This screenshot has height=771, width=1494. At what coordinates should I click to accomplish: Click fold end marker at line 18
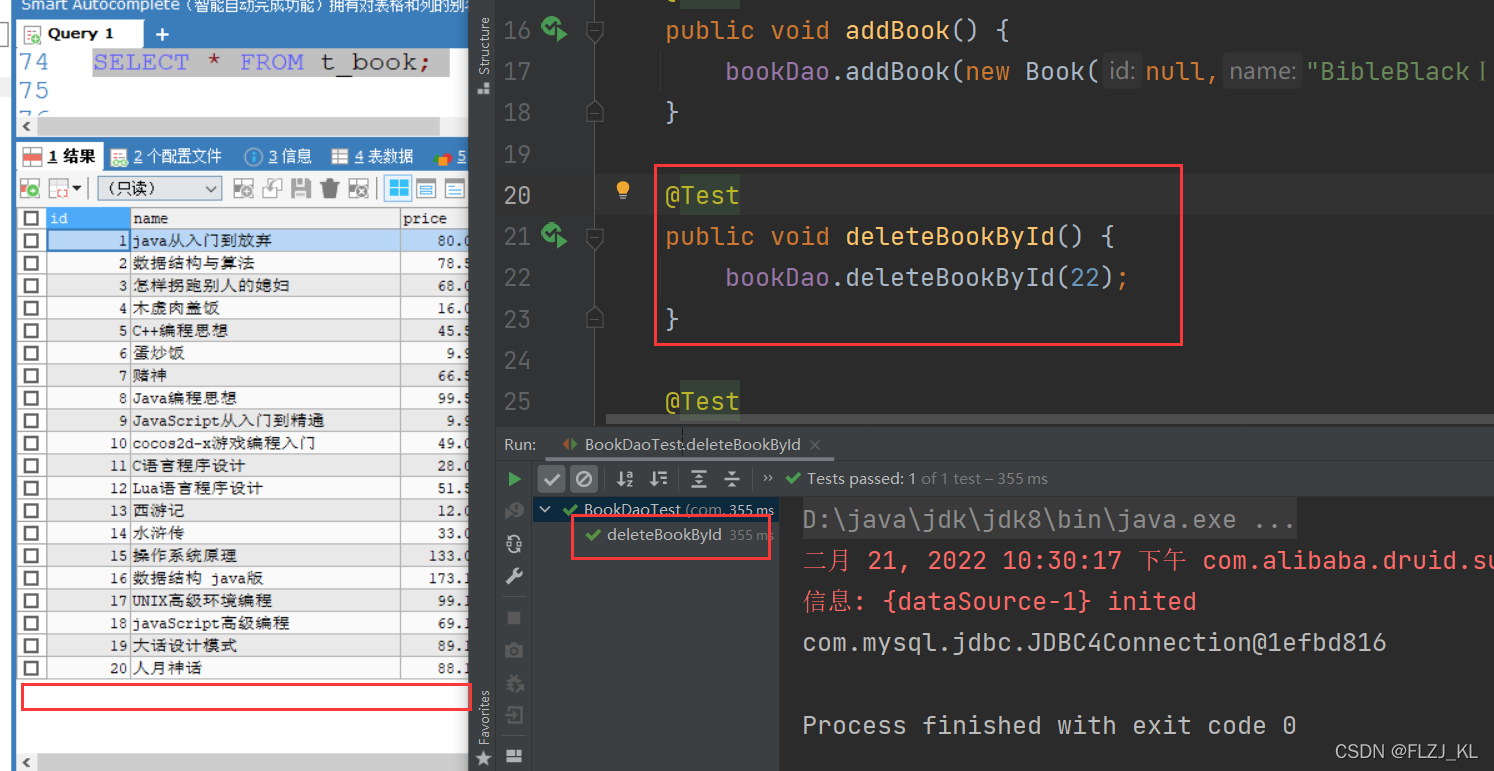tap(594, 111)
